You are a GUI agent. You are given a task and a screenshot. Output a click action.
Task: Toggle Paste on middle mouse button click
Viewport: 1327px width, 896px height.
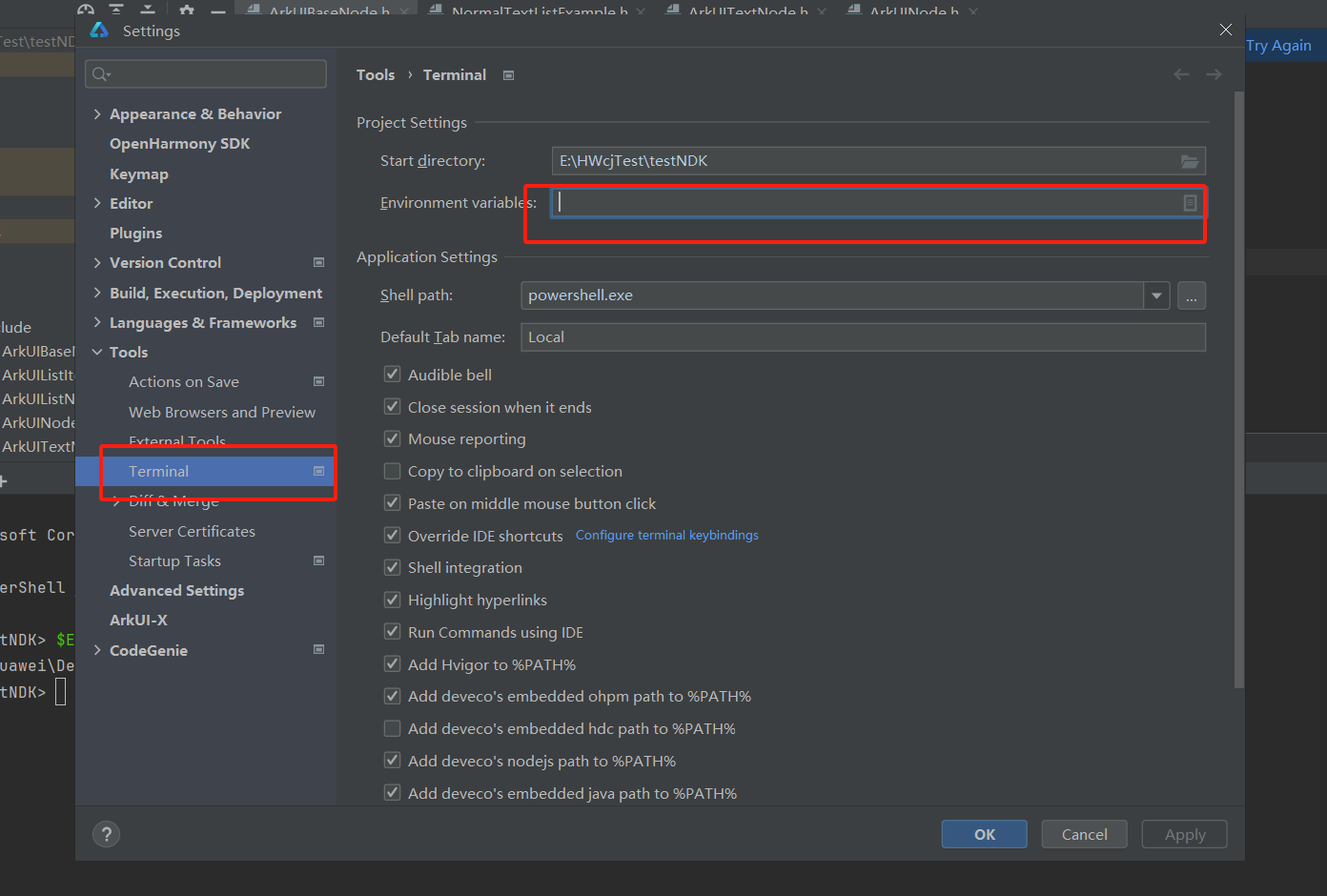[x=392, y=502]
